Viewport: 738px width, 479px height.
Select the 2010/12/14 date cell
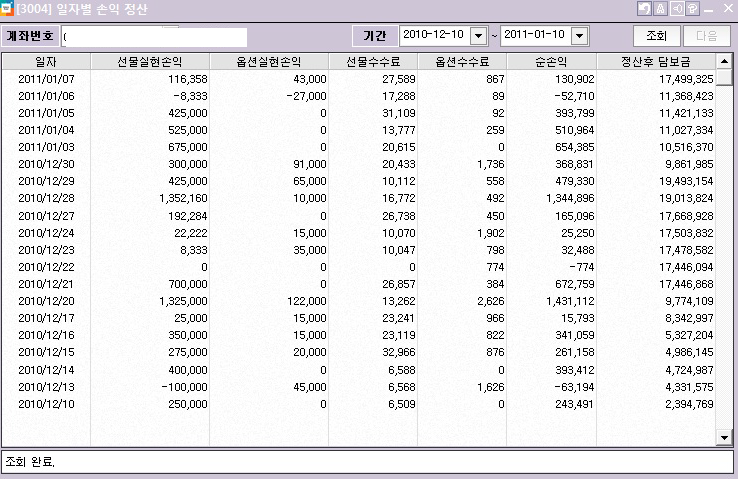(x=46, y=370)
